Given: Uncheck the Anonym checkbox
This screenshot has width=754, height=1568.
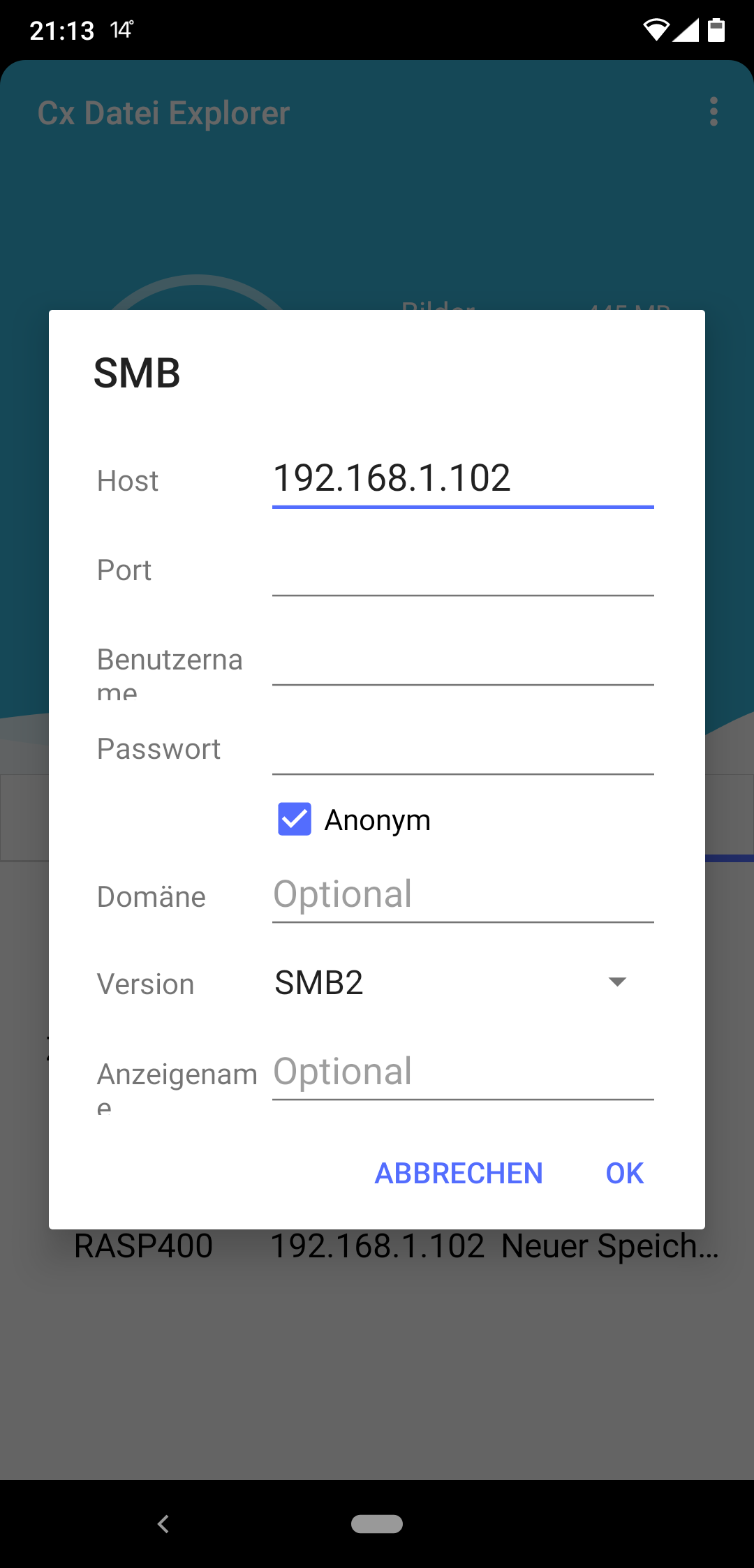Looking at the screenshot, I should tap(295, 819).
